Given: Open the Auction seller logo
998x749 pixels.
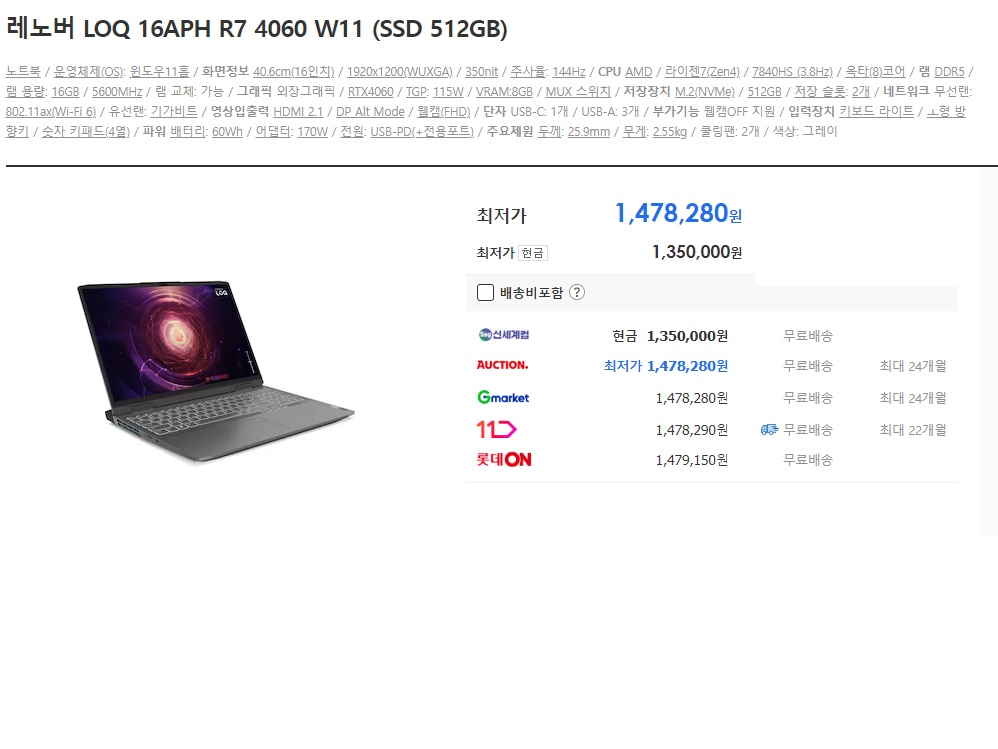Looking at the screenshot, I should [502, 365].
